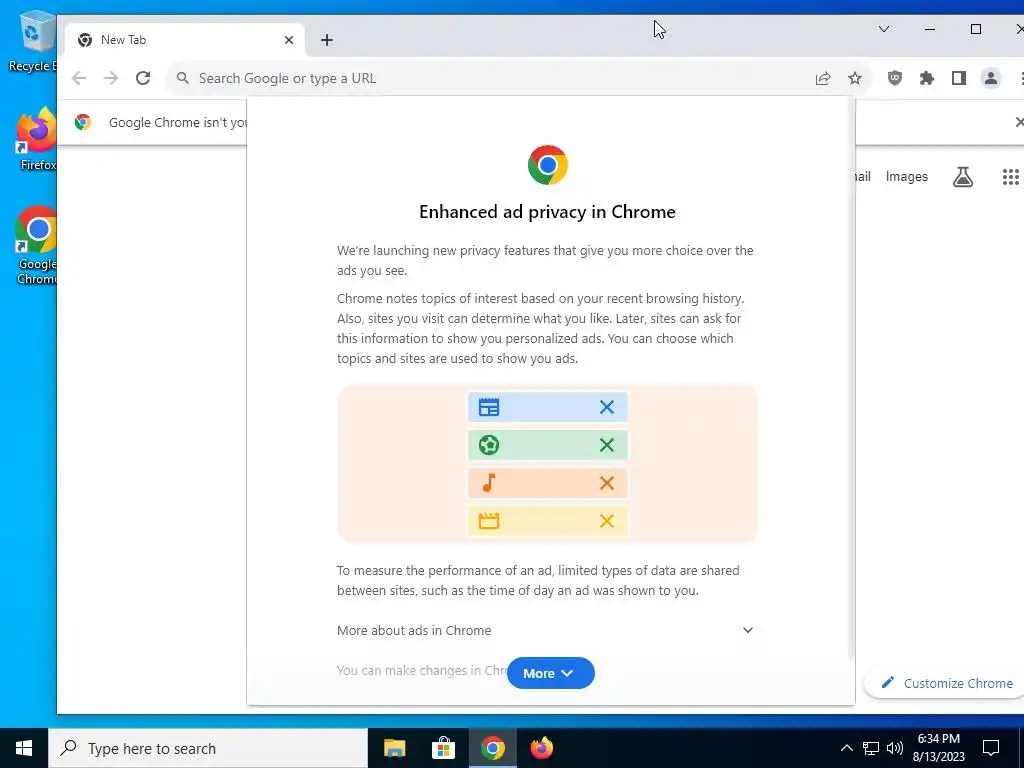
Task: Click the green soccer topic X in illustration
Action: 607,445
